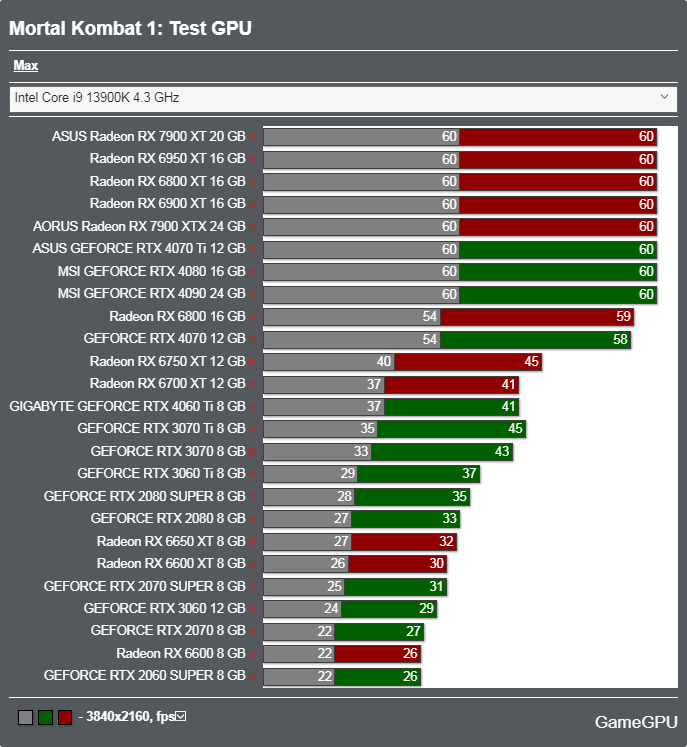Viewport: 687px width, 747px height.
Task: Click the GIGABYTE GEFORCE RTX 4060 Ti 8 GB label
Action: [128, 406]
